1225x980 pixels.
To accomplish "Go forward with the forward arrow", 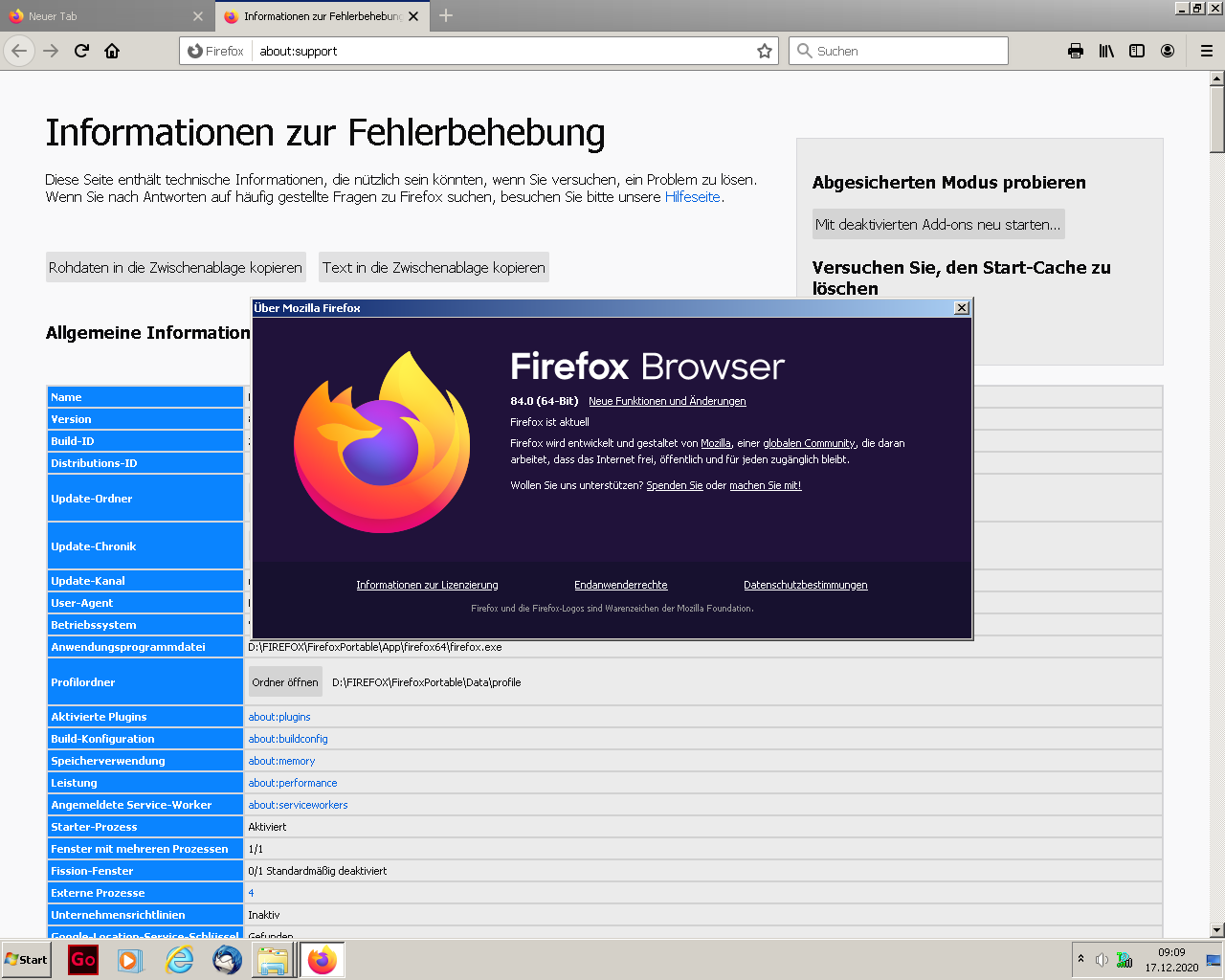I will tap(51, 51).
